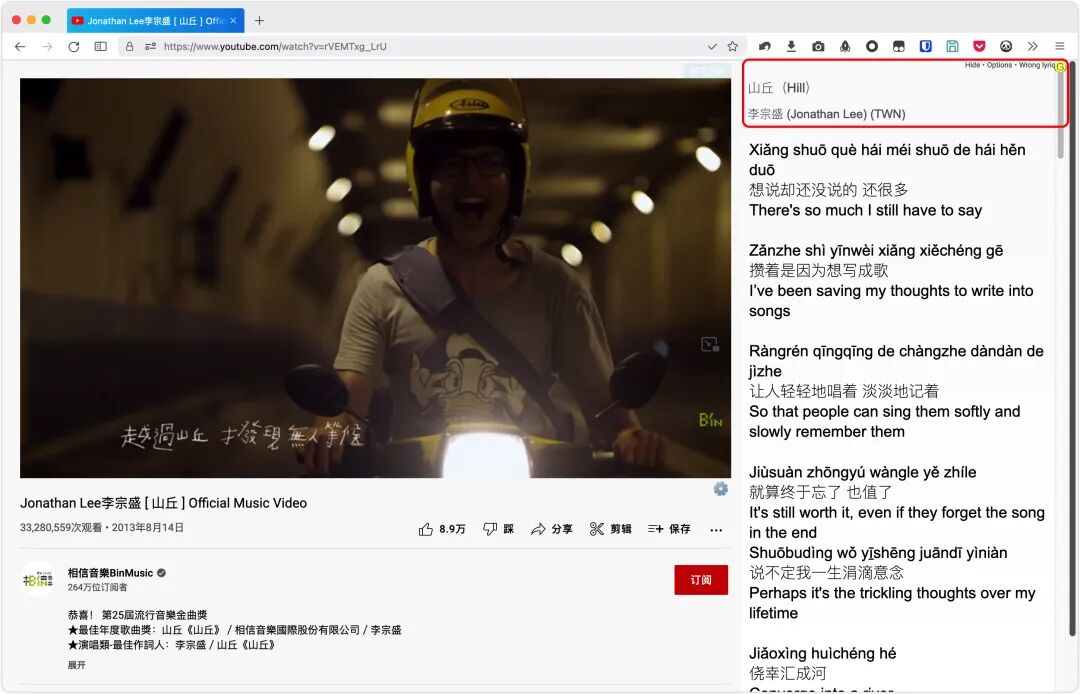1080x694 pixels.
Task: Expand more toolbar extensions chevron
Action: point(1032,46)
